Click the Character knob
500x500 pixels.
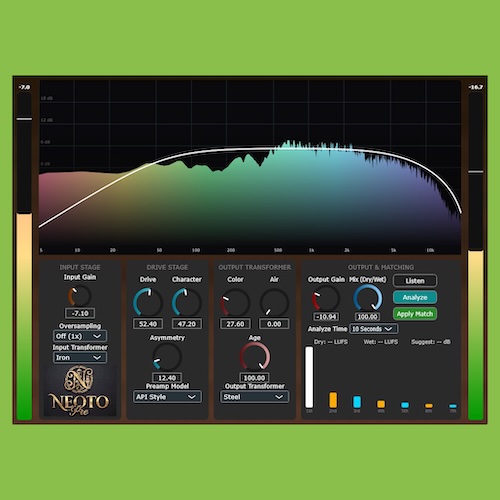[186, 302]
